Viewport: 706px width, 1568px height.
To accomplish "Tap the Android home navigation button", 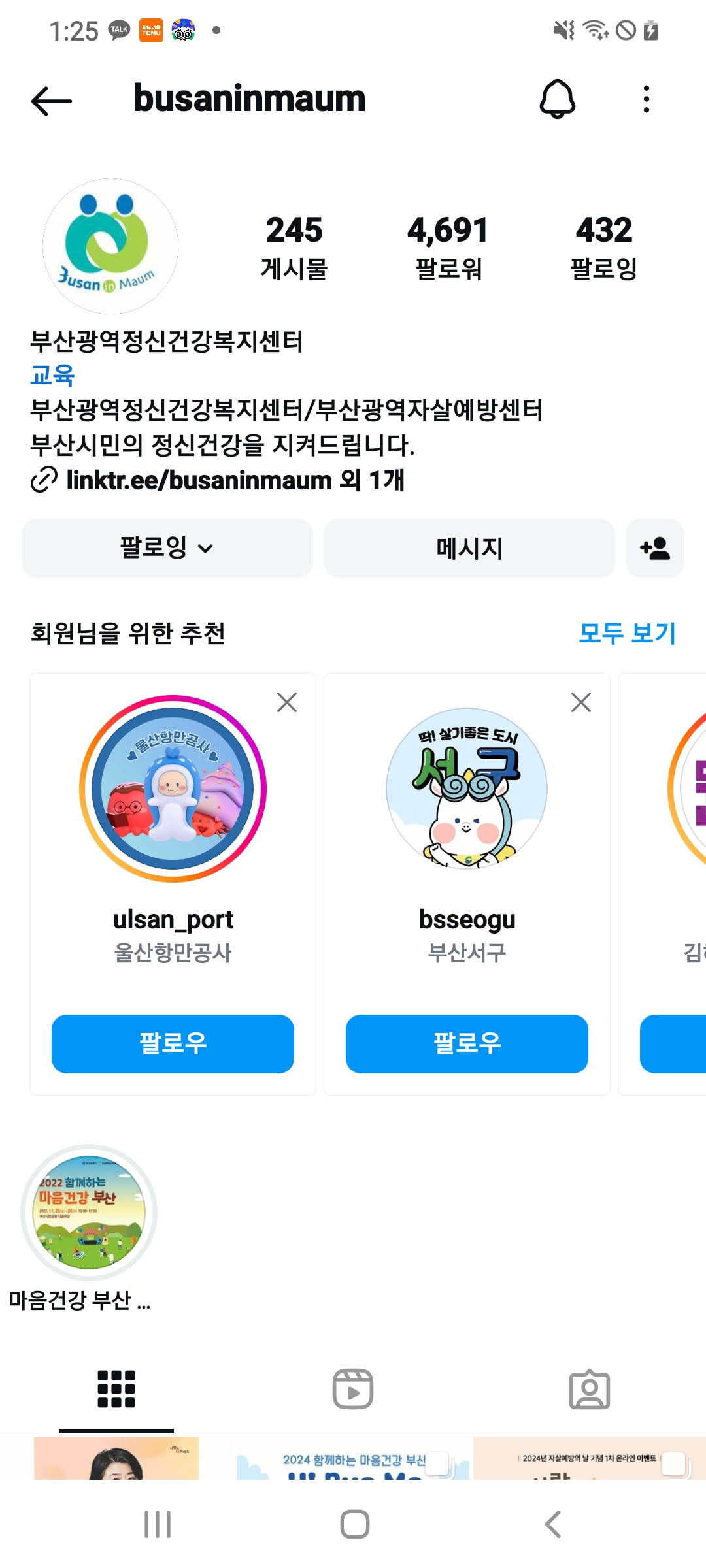I will point(354,1524).
